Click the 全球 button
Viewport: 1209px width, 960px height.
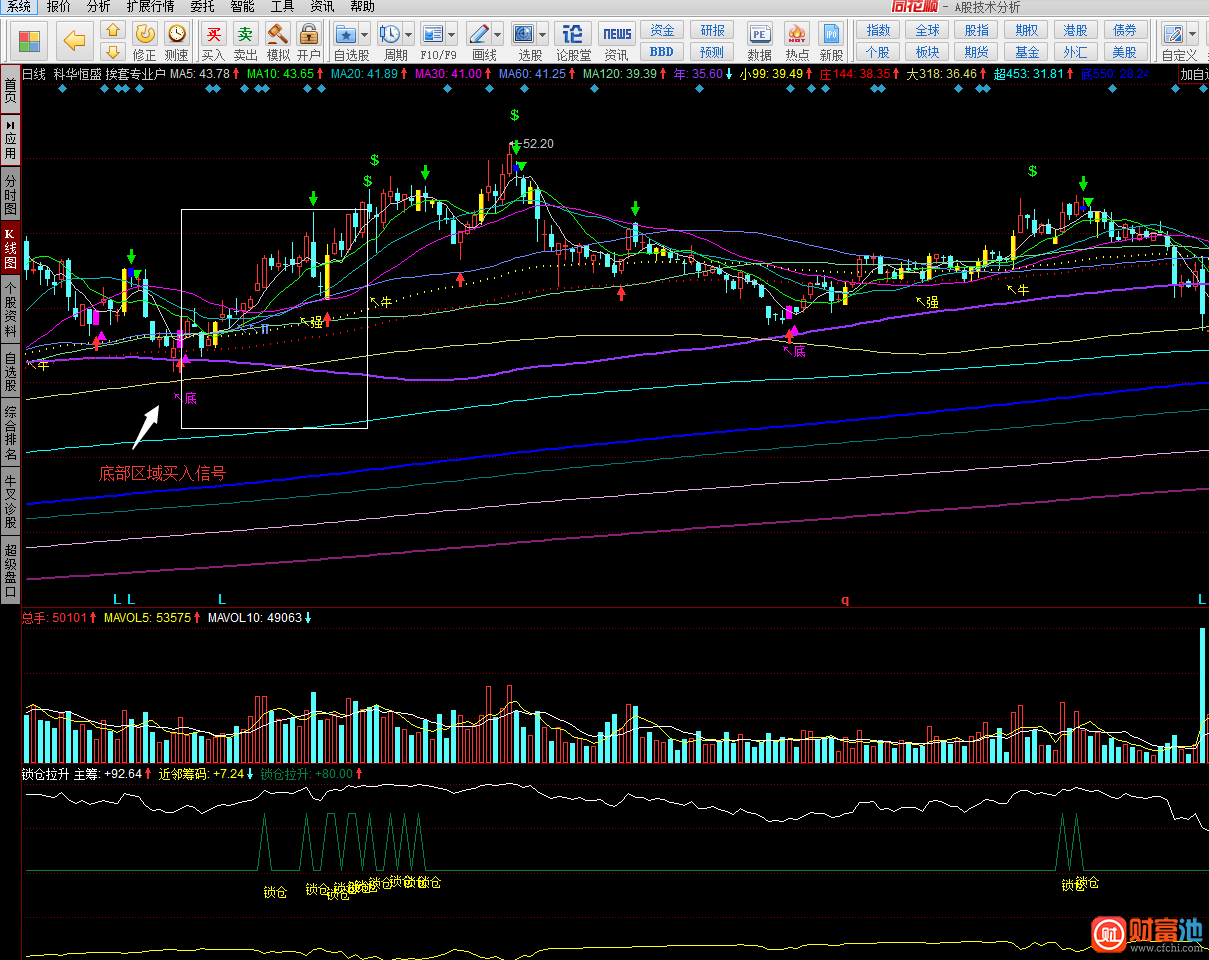tap(927, 30)
